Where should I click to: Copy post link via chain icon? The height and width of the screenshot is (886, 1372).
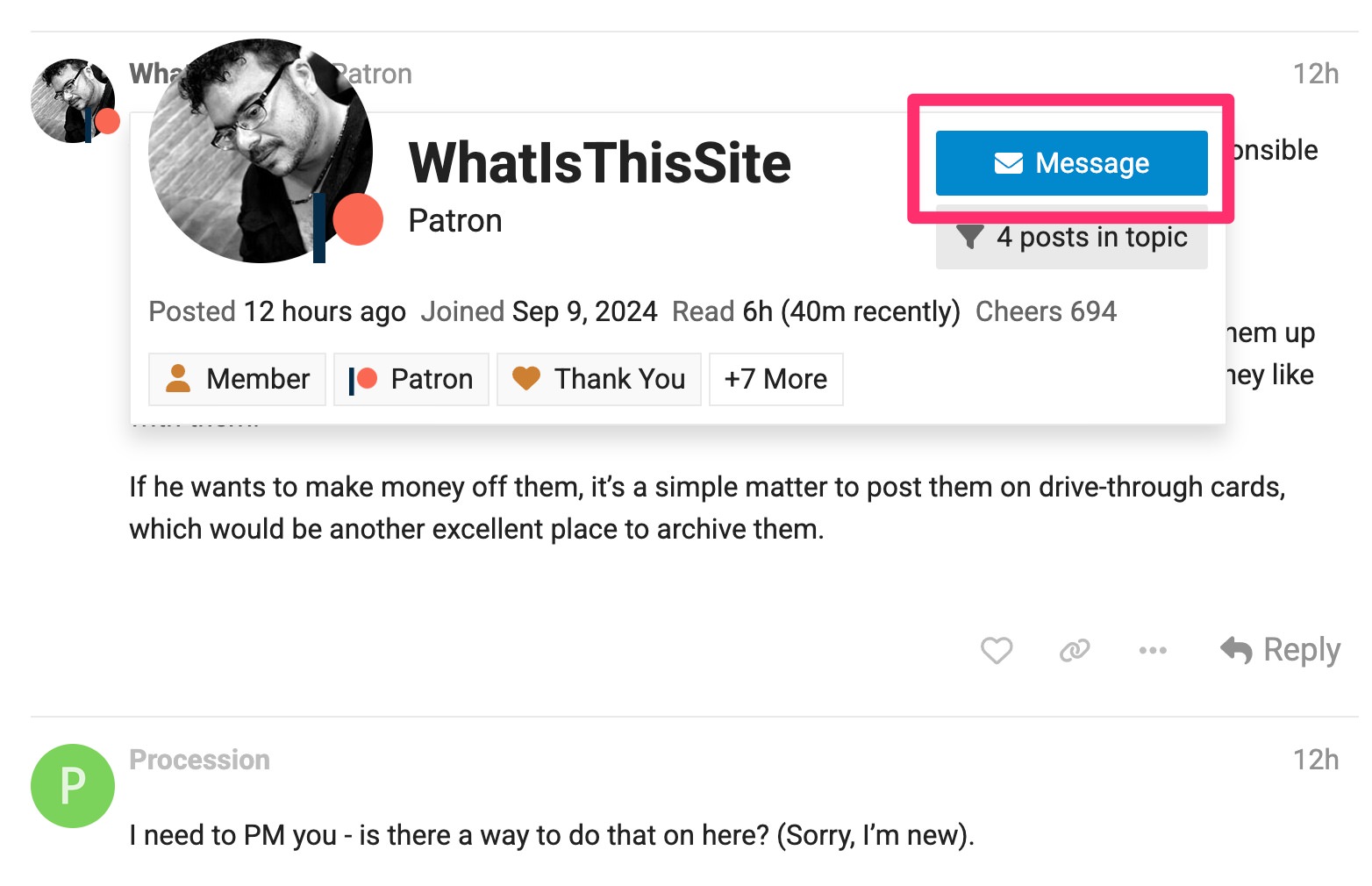(1074, 650)
